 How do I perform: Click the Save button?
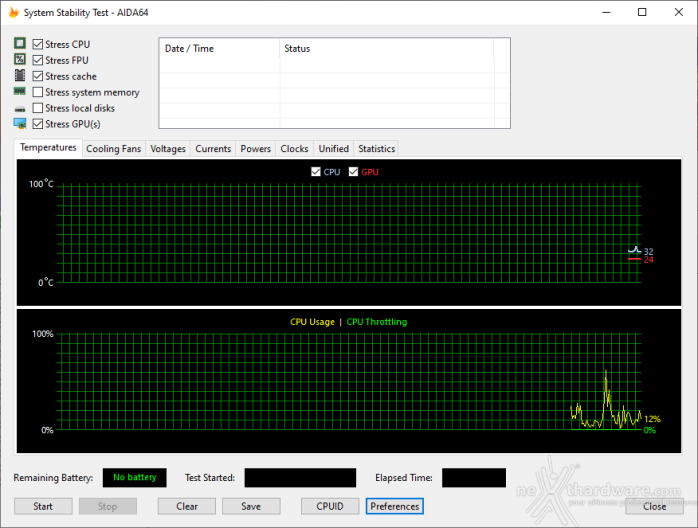pyautogui.click(x=251, y=506)
